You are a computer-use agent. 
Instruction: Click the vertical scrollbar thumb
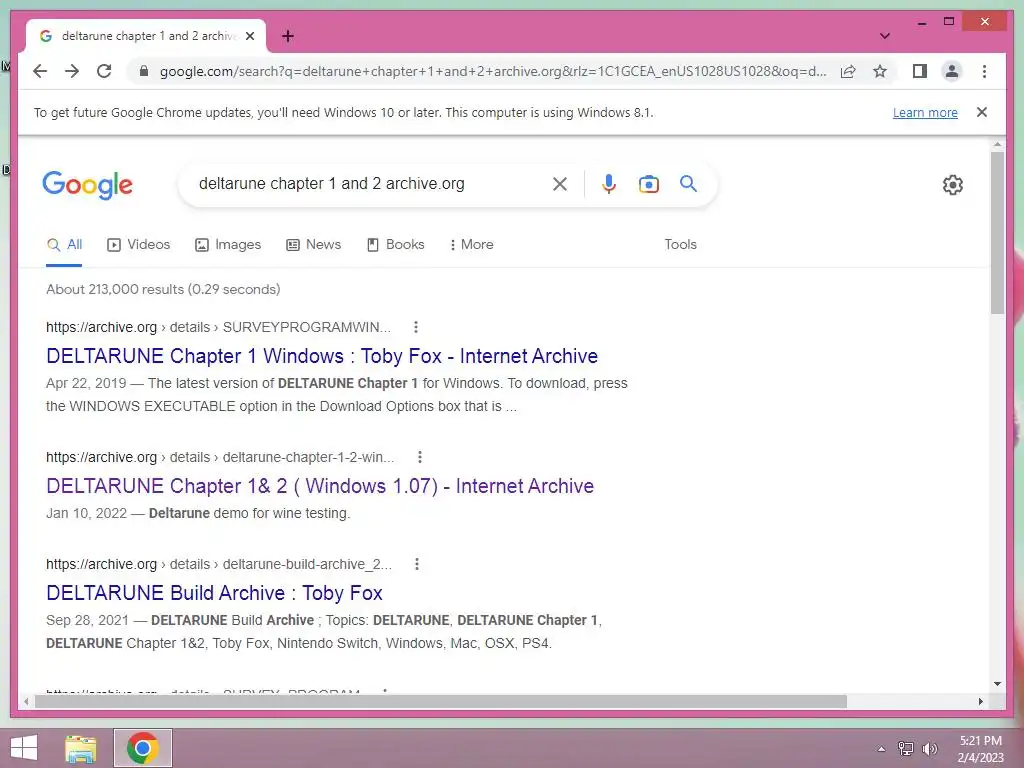(x=997, y=233)
